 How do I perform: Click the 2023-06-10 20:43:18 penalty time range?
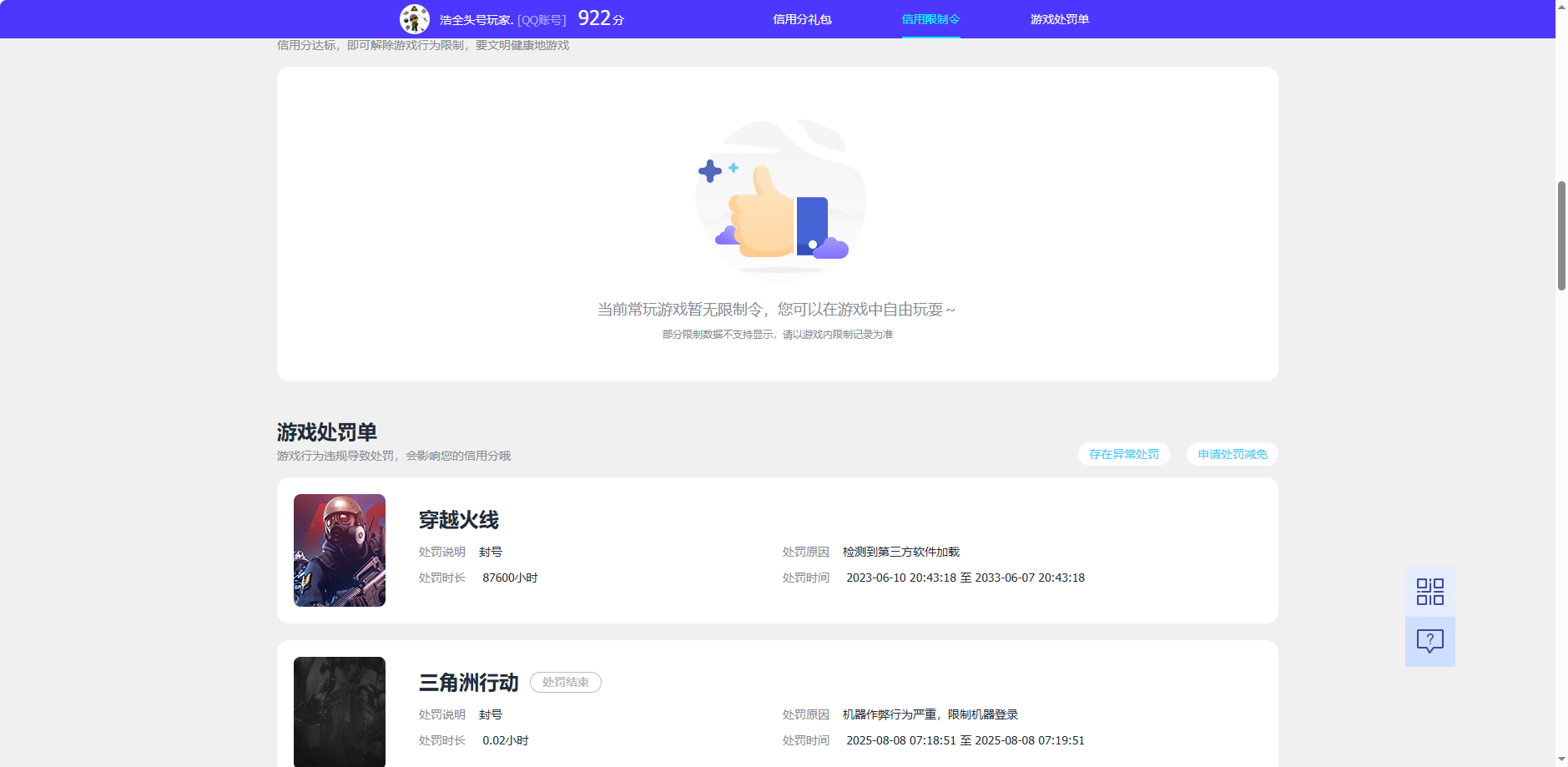966,578
